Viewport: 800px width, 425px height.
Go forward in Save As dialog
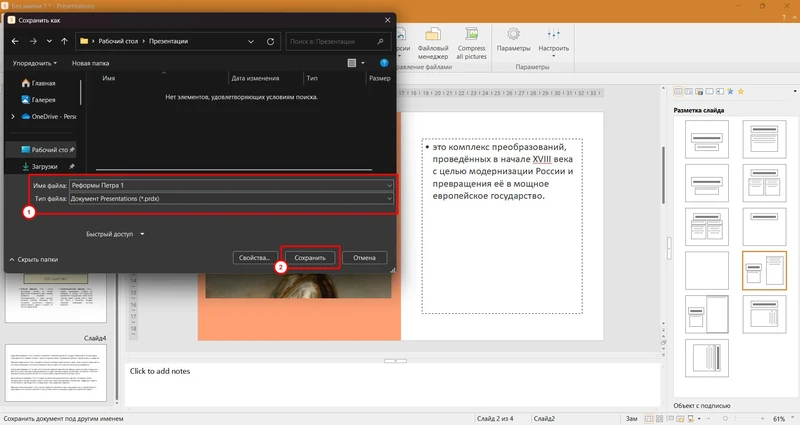(33, 41)
